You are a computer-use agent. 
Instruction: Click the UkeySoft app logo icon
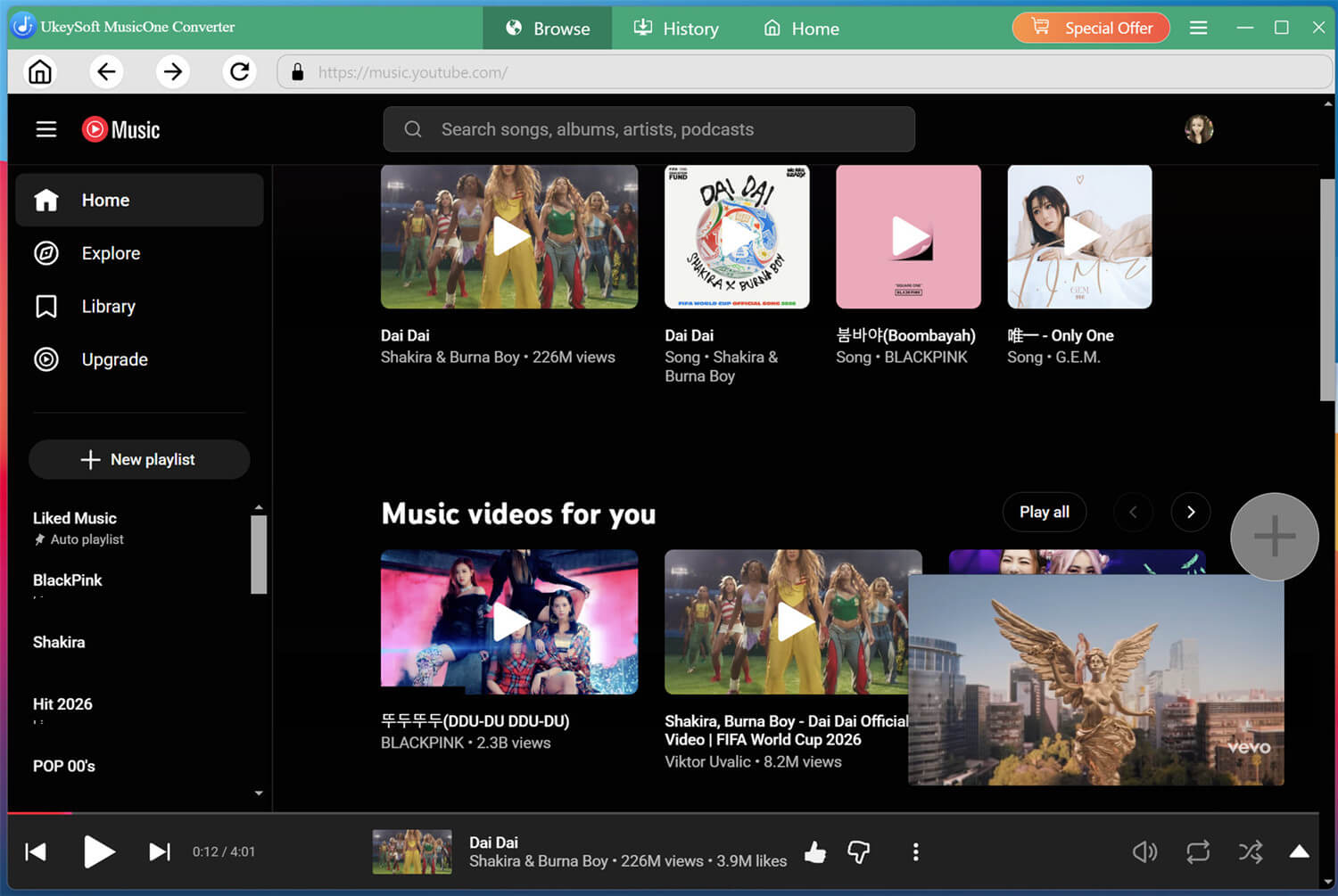[x=23, y=26]
